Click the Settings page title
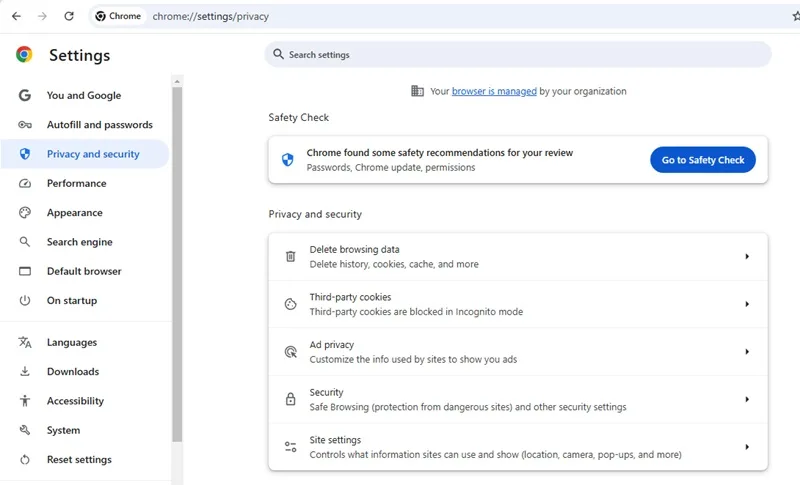This screenshot has height=485, width=800. point(80,55)
